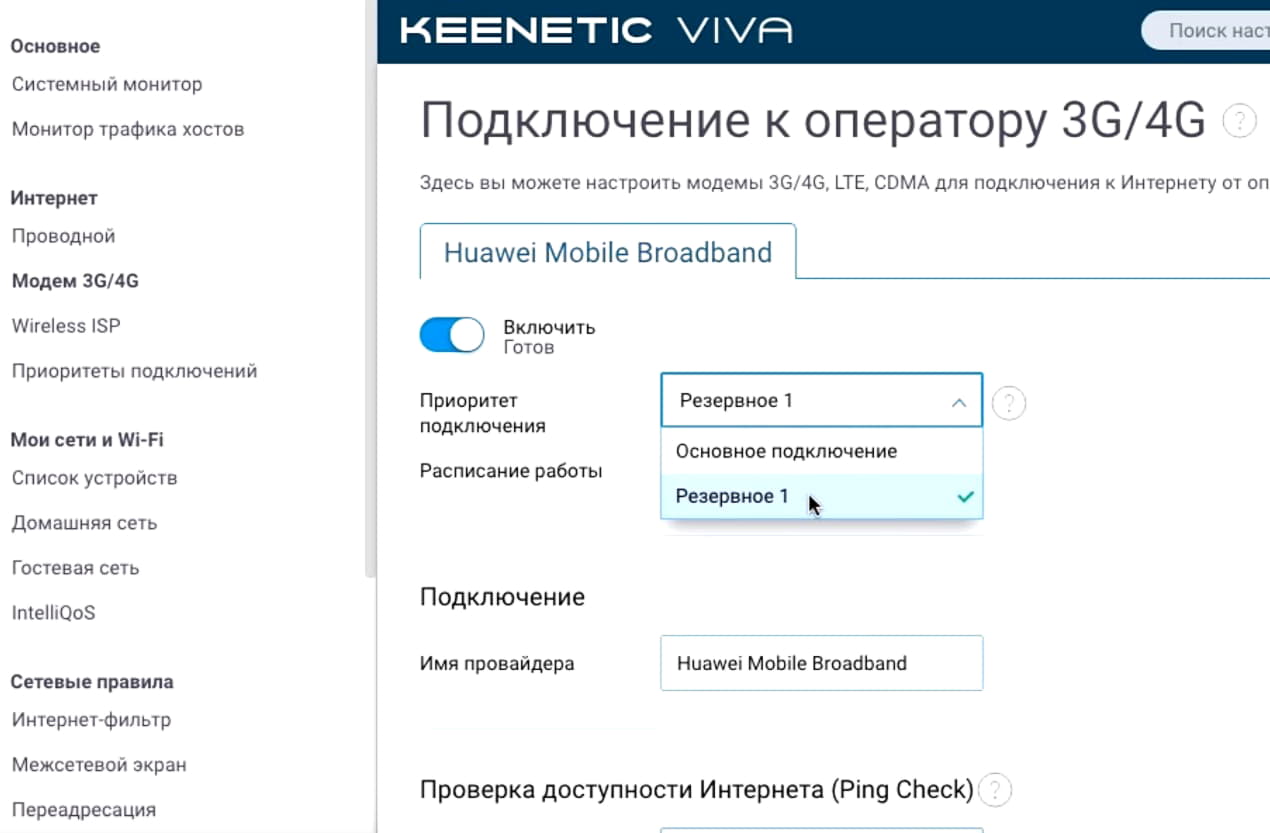Open help icon beside page title

[1240, 122]
